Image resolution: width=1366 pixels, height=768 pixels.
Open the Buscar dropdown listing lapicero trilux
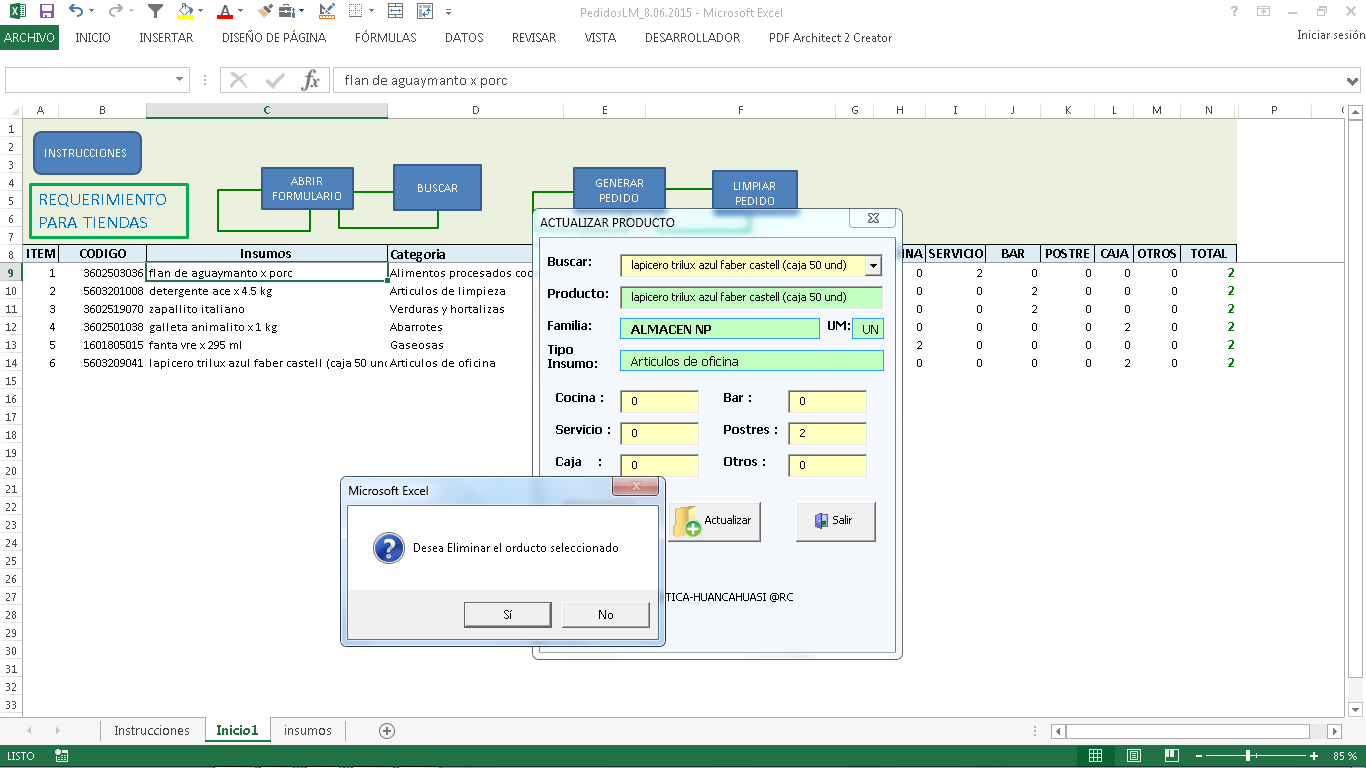(x=874, y=265)
